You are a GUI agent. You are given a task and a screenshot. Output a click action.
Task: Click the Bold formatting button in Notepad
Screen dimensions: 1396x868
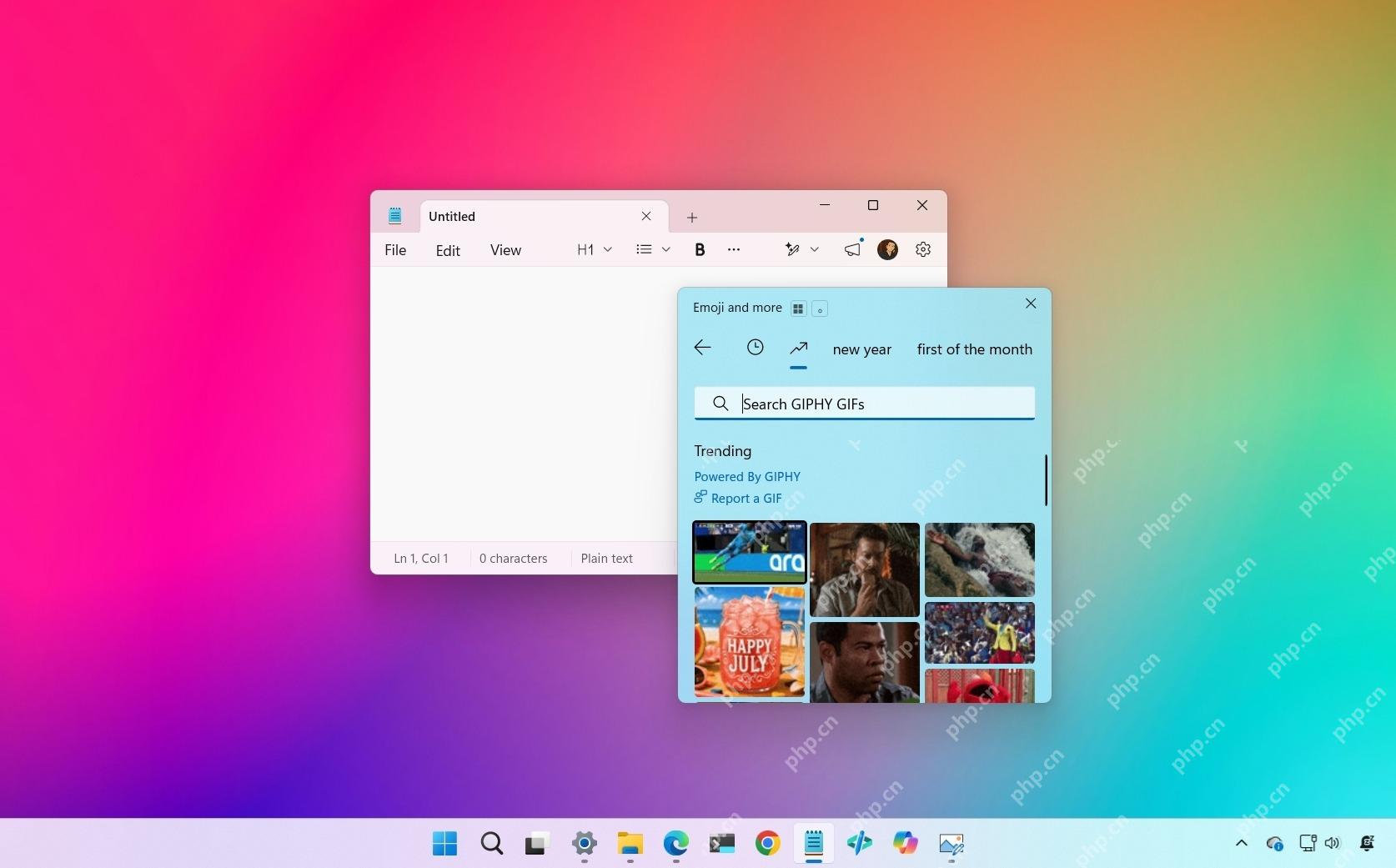coord(700,249)
